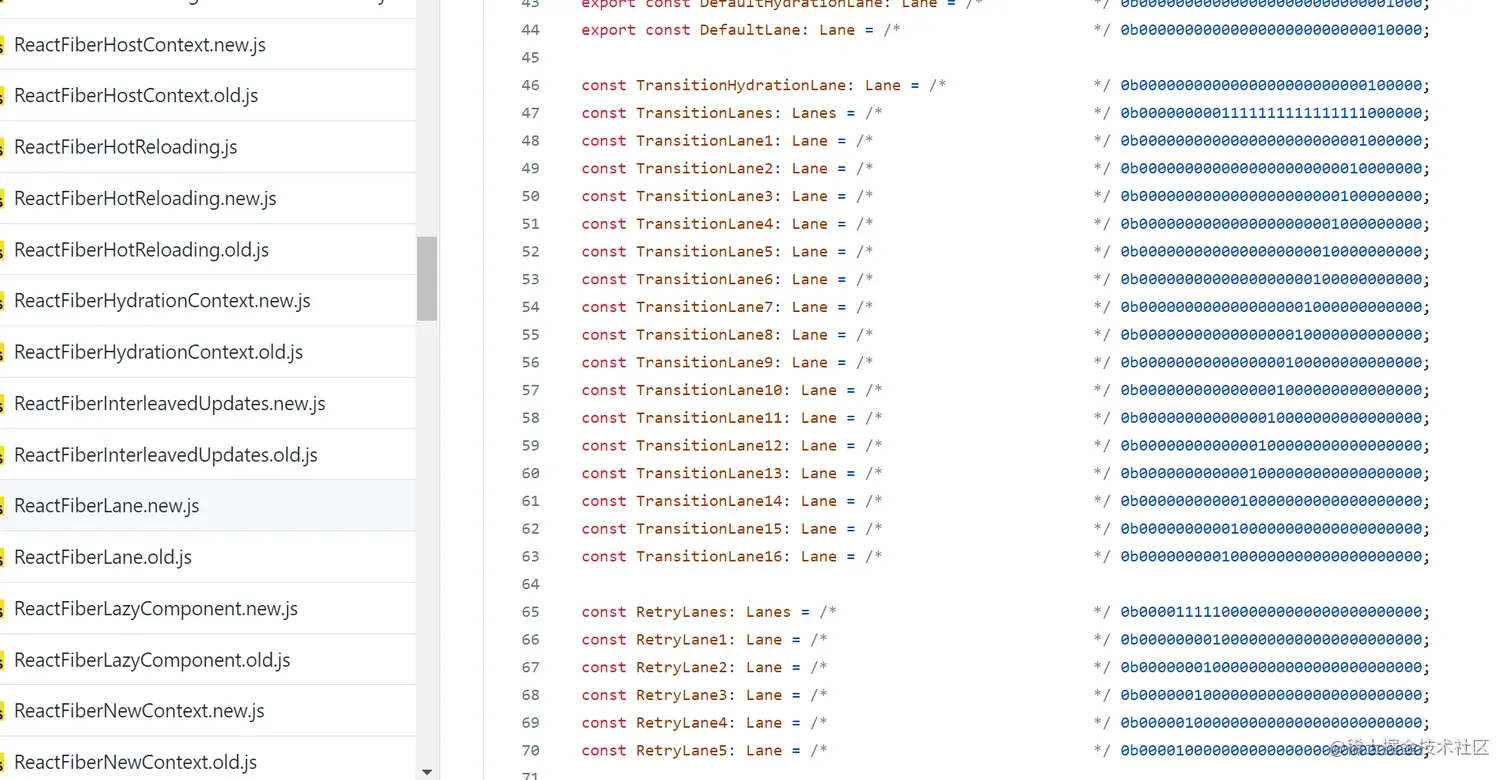
Task: Click the binary value on the RetryLane1 line
Action: (1271, 640)
